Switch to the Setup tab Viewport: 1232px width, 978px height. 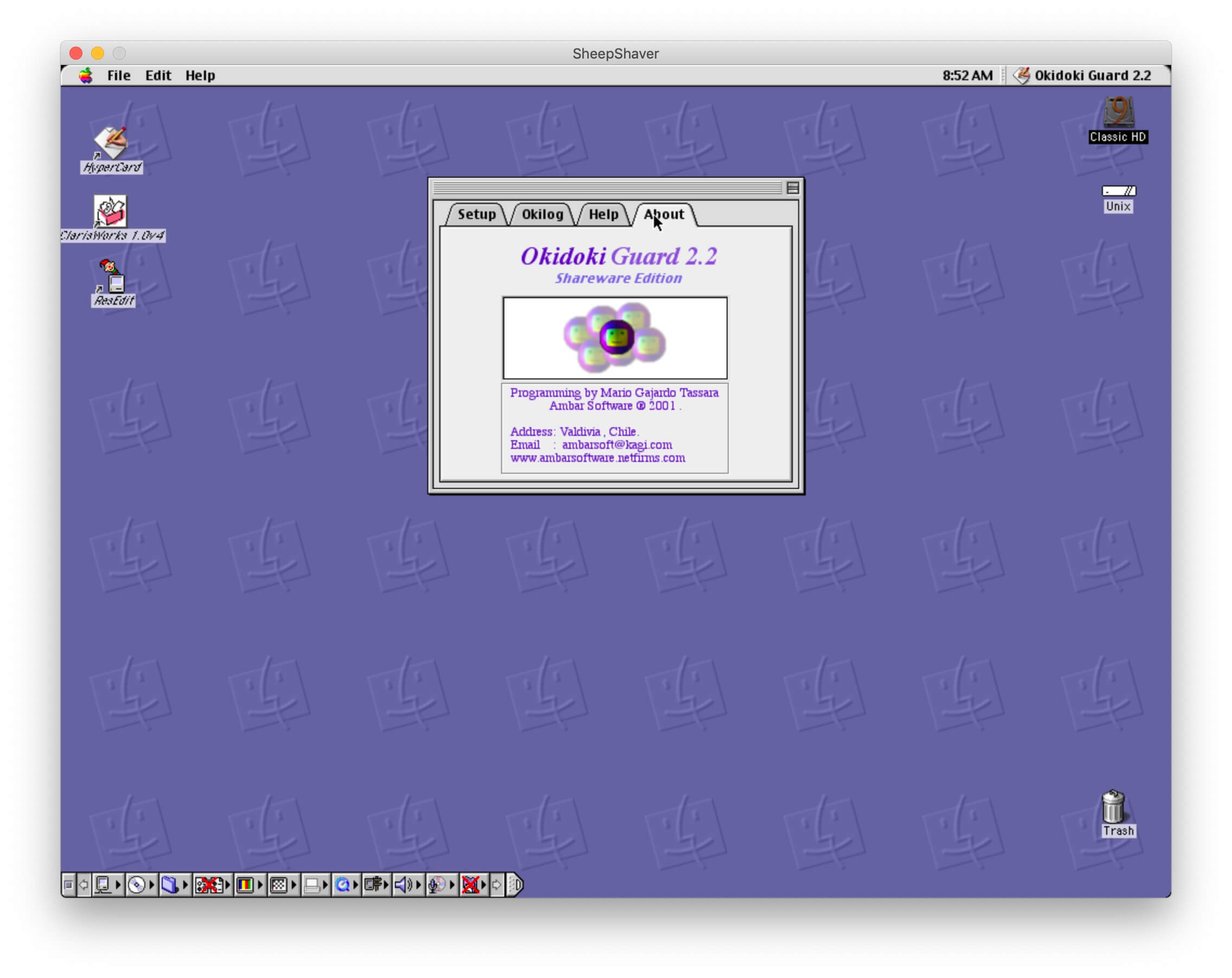(x=476, y=214)
